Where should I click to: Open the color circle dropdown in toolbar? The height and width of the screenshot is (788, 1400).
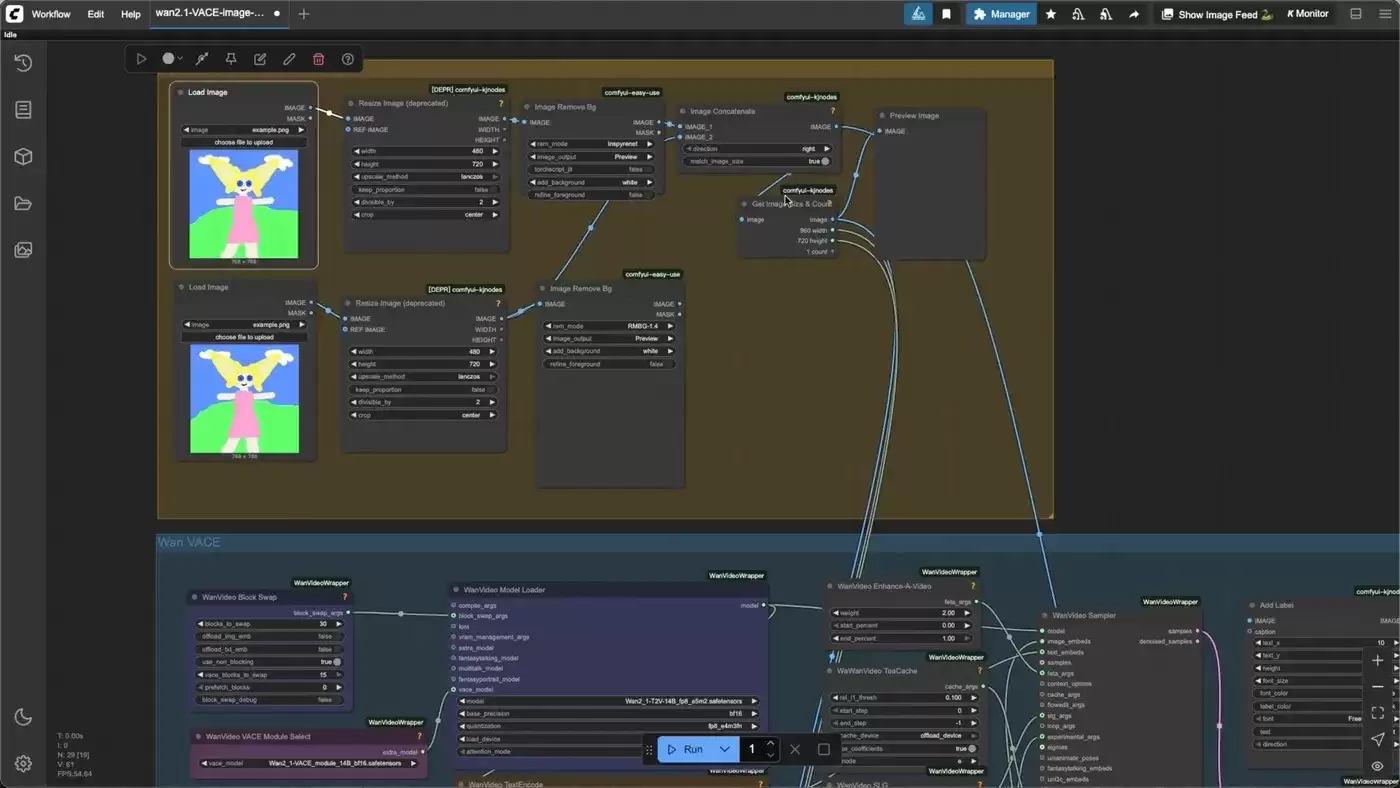pyautogui.click(x=173, y=59)
